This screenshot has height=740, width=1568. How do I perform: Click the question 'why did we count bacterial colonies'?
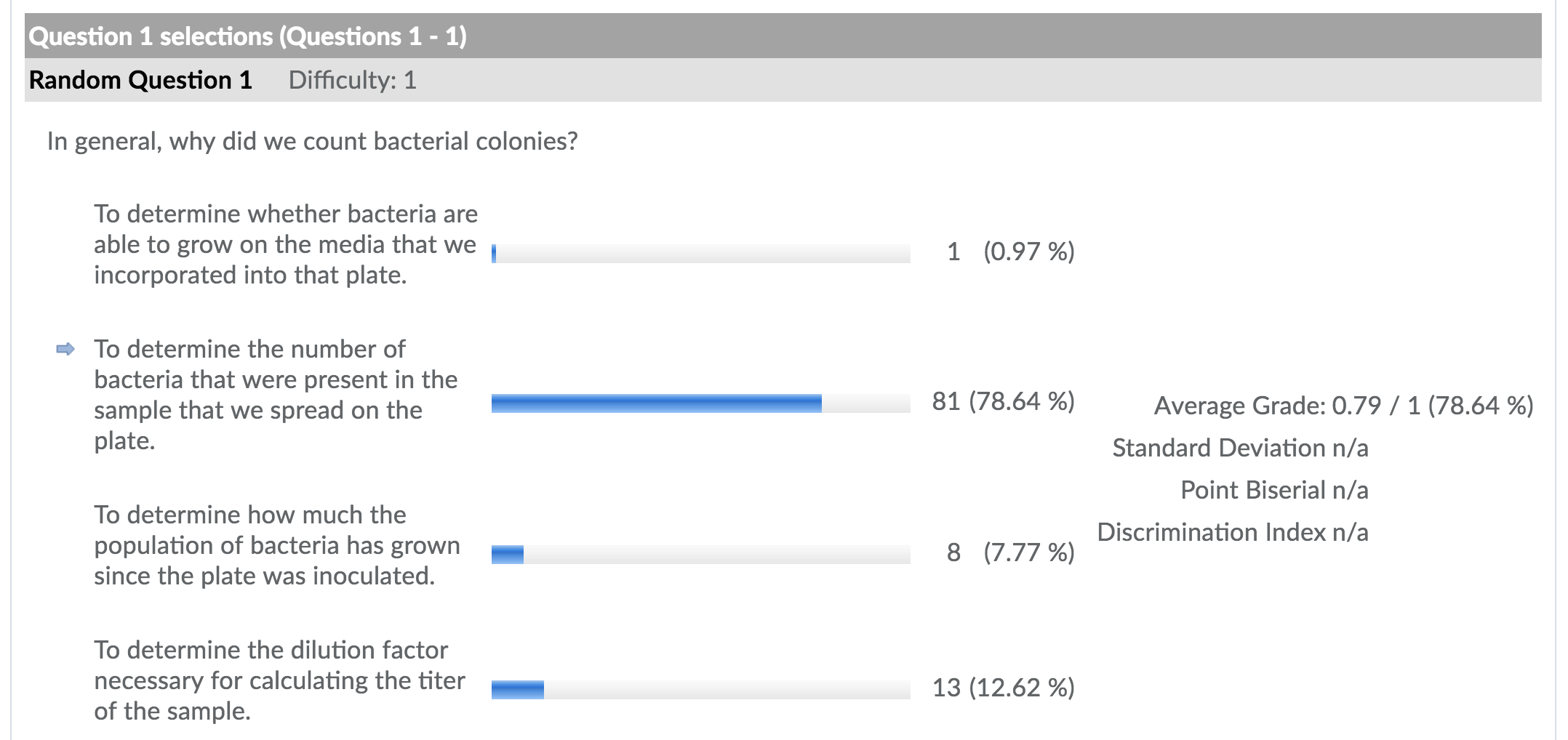click(x=312, y=141)
